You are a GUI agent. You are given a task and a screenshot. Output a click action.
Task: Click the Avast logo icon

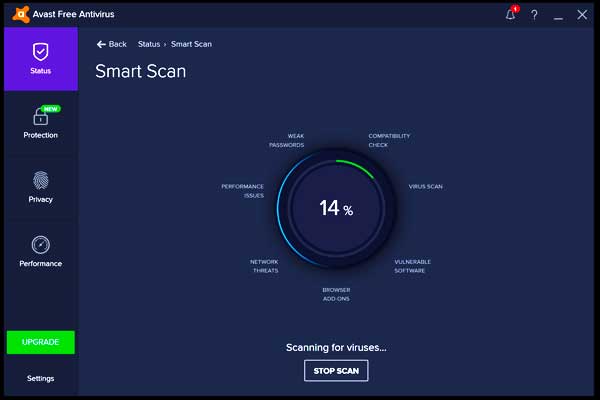[x=21, y=15]
